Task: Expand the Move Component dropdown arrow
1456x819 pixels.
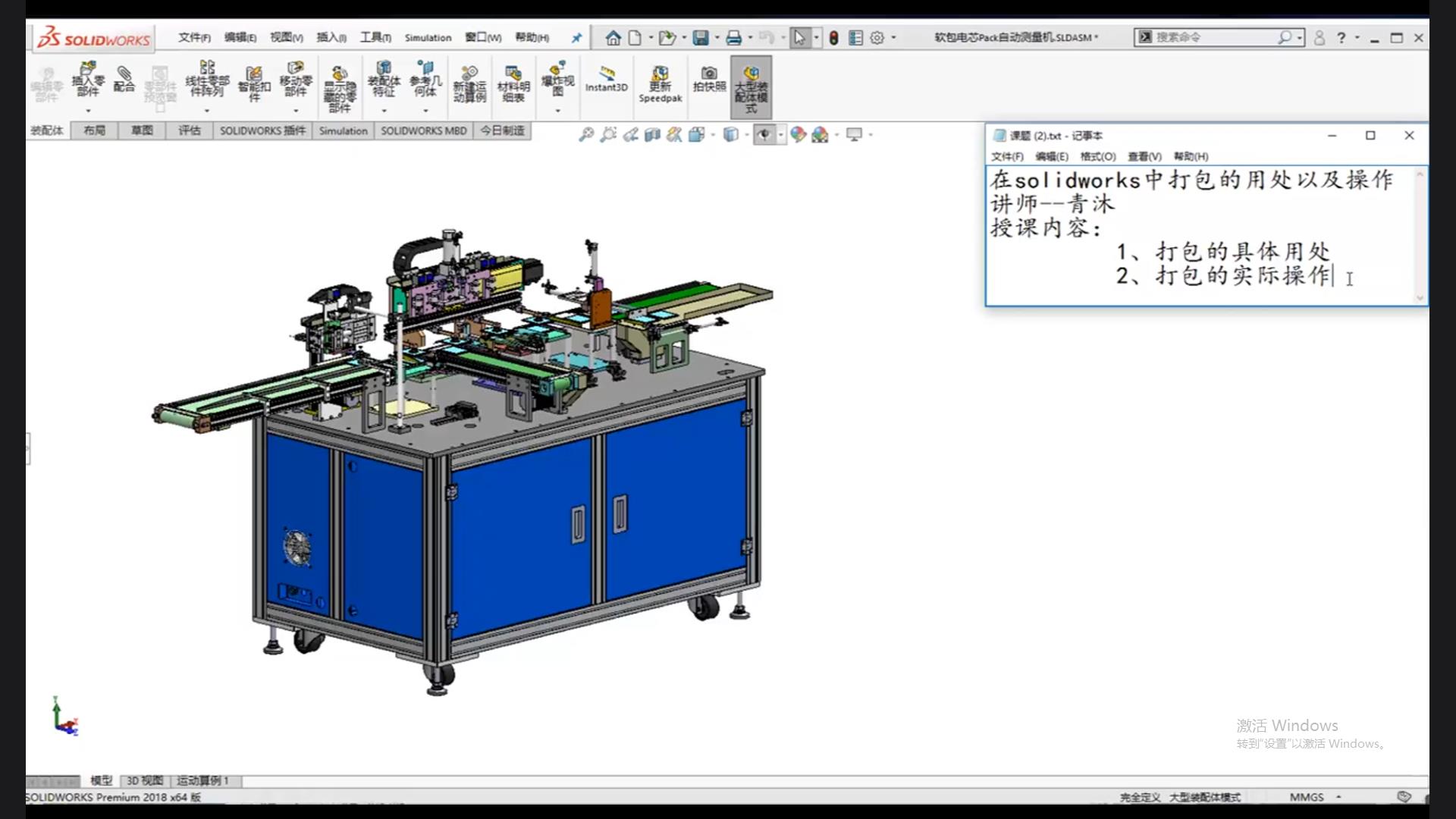Action: click(296, 111)
